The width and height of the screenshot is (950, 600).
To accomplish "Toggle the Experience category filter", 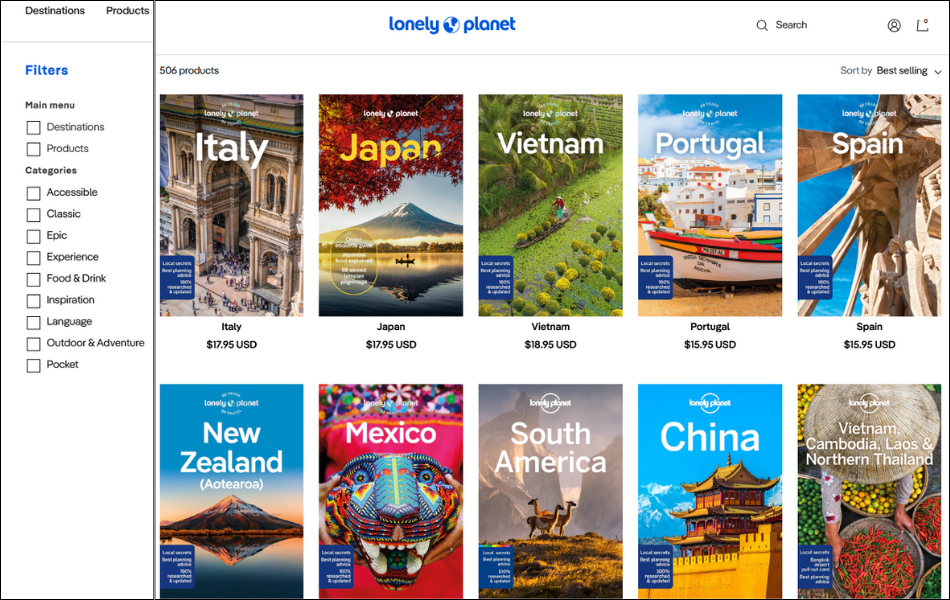I will click(34, 258).
